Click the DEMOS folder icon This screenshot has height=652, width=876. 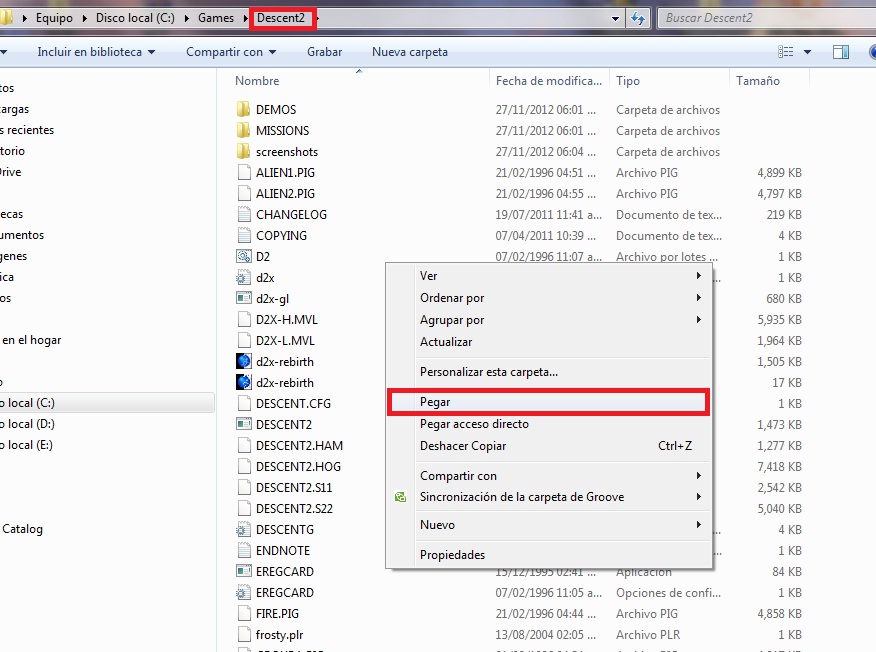[243, 110]
